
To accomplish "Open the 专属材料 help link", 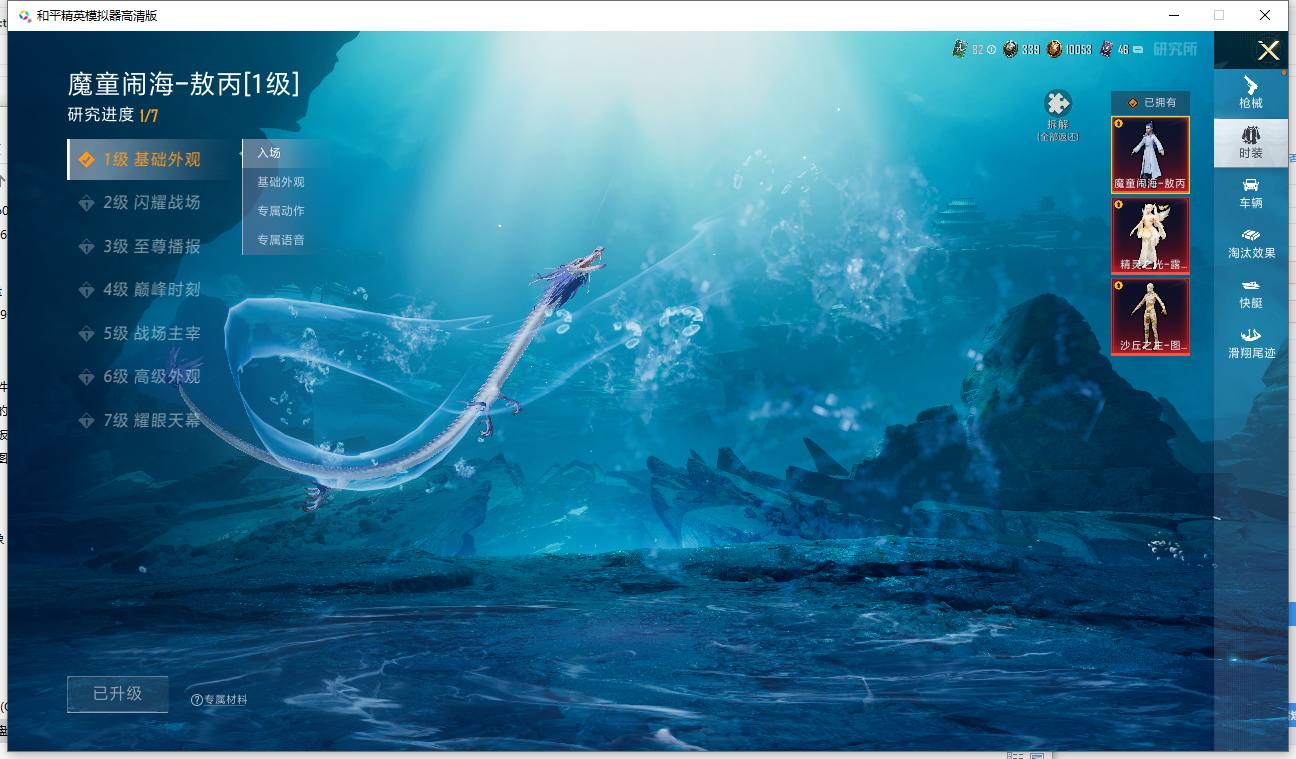I will click(x=219, y=700).
